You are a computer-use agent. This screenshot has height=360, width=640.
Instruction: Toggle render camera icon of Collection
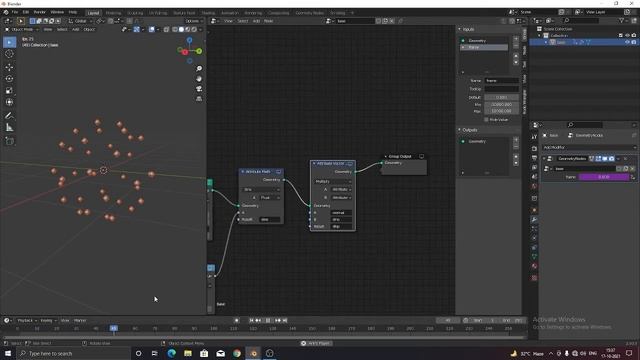click(634, 36)
